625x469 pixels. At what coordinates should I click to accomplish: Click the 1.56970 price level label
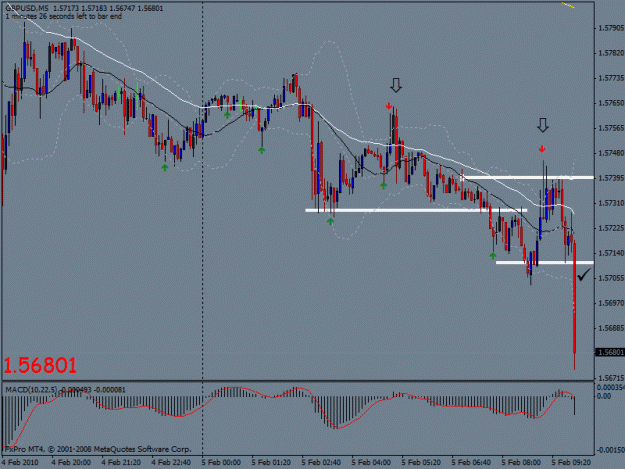[x=611, y=303]
